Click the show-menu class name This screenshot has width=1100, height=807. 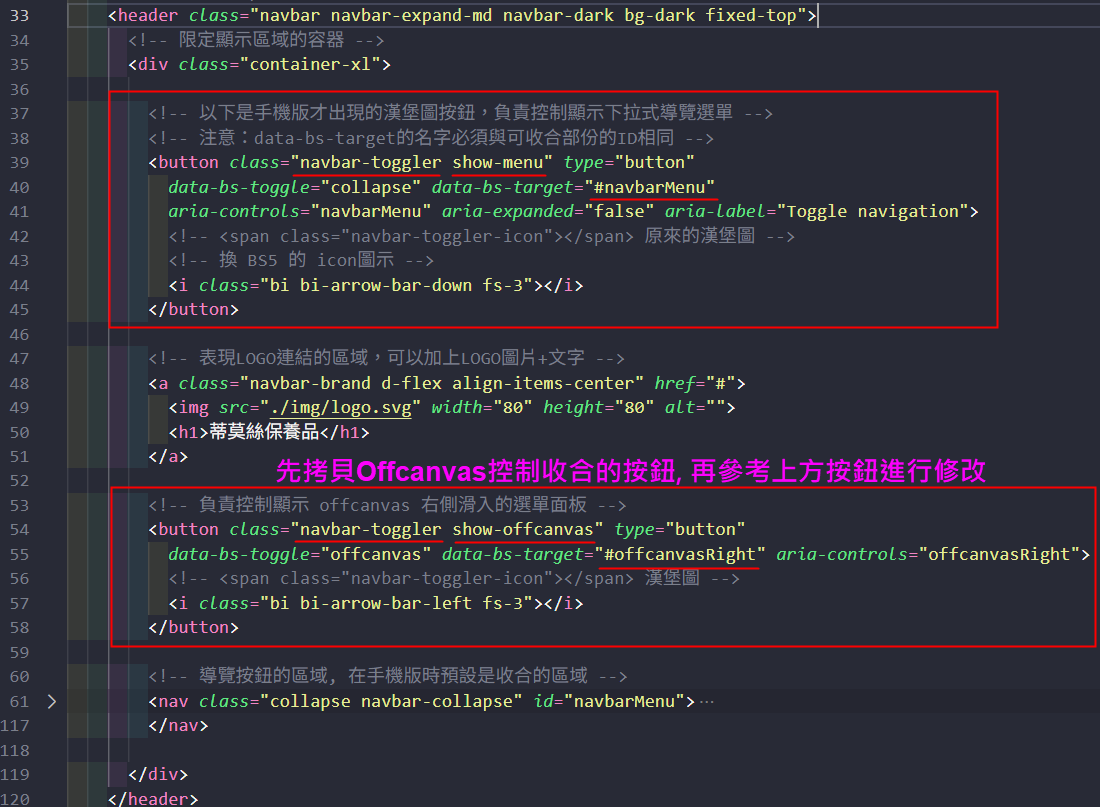pyautogui.click(x=499, y=162)
